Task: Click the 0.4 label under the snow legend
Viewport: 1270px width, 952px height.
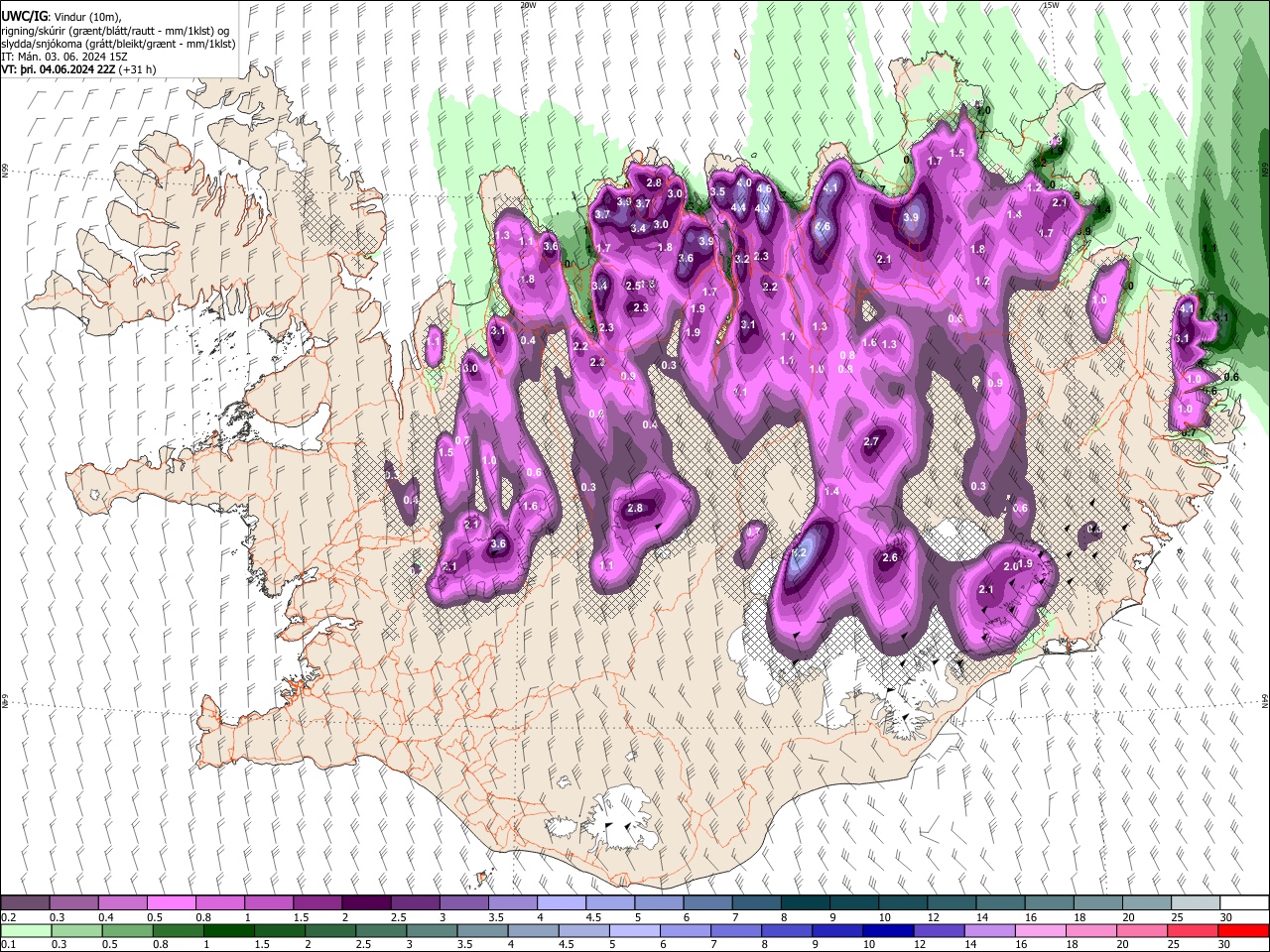Action: pyautogui.click(x=106, y=917)
